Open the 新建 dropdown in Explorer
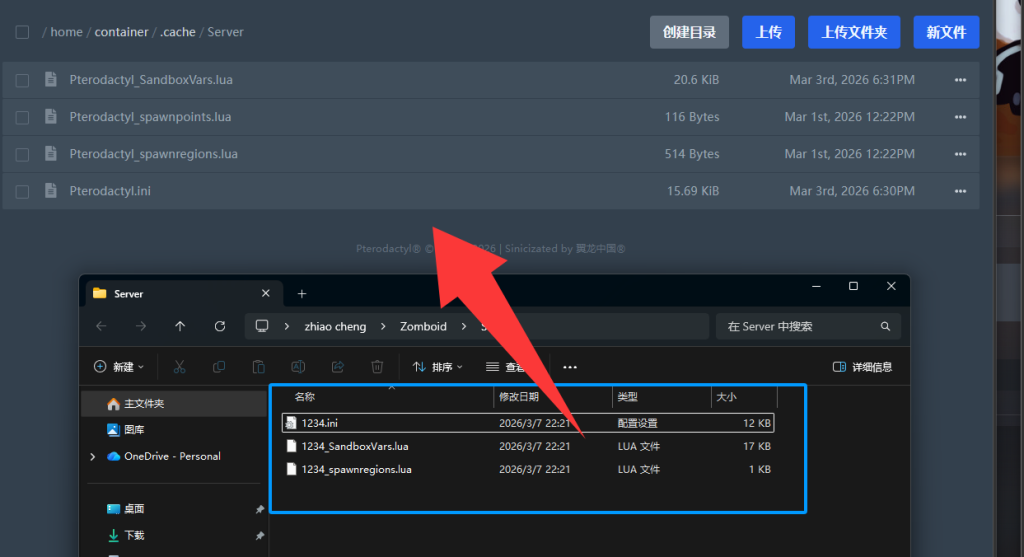This screenshot has width=1024, height=557. (x=119, y=367)
